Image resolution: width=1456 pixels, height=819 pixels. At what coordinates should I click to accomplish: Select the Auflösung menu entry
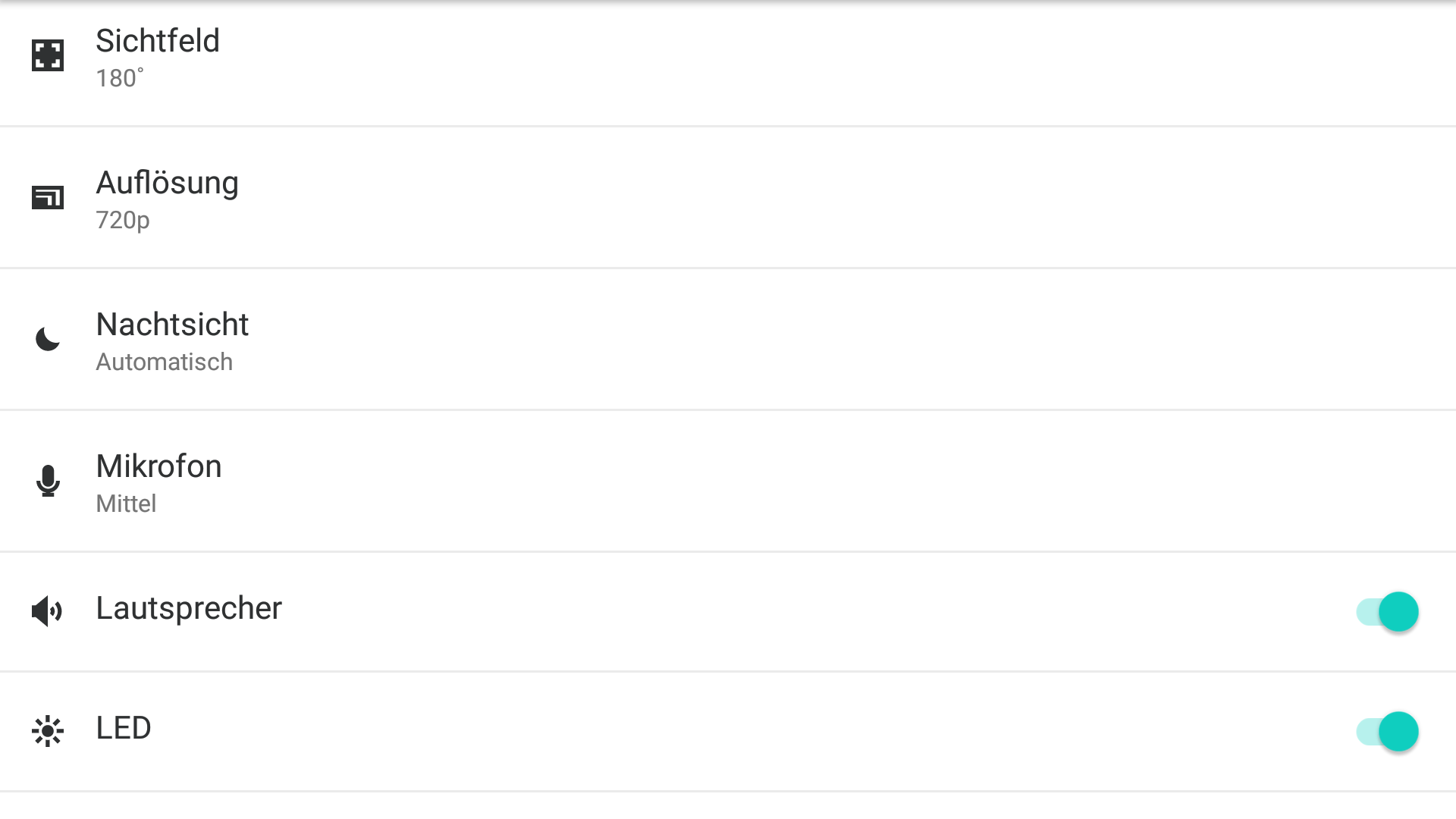coord(167,183)
